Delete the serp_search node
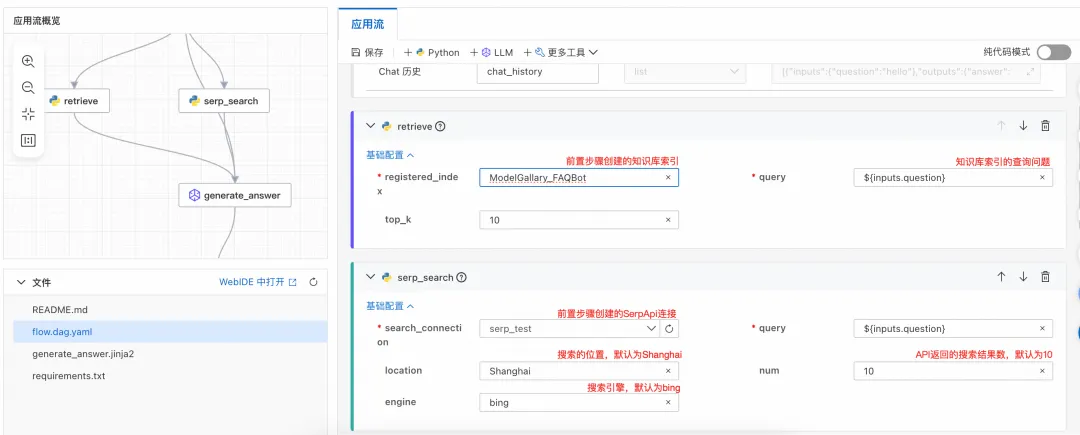Screen dimensions: 1080x435 (x=1046, y=277)
